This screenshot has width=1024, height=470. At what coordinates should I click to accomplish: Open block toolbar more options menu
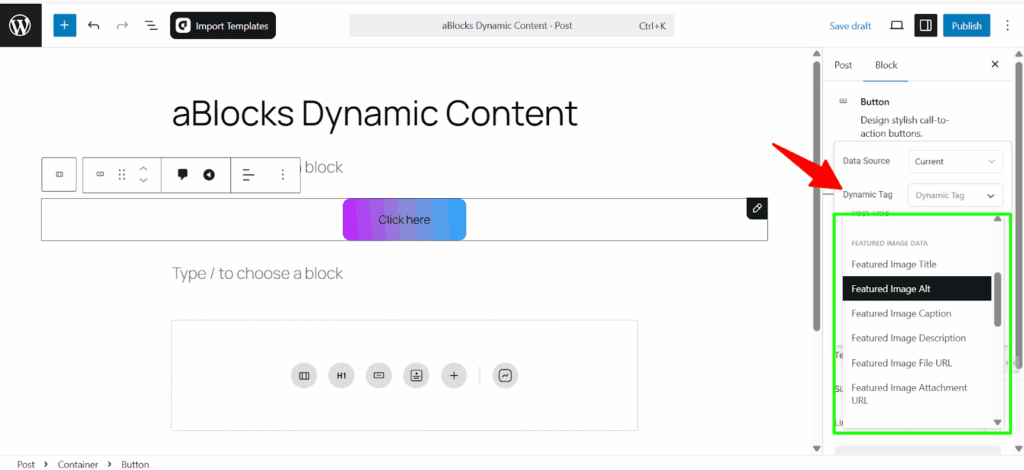click(x=283, y=174)
